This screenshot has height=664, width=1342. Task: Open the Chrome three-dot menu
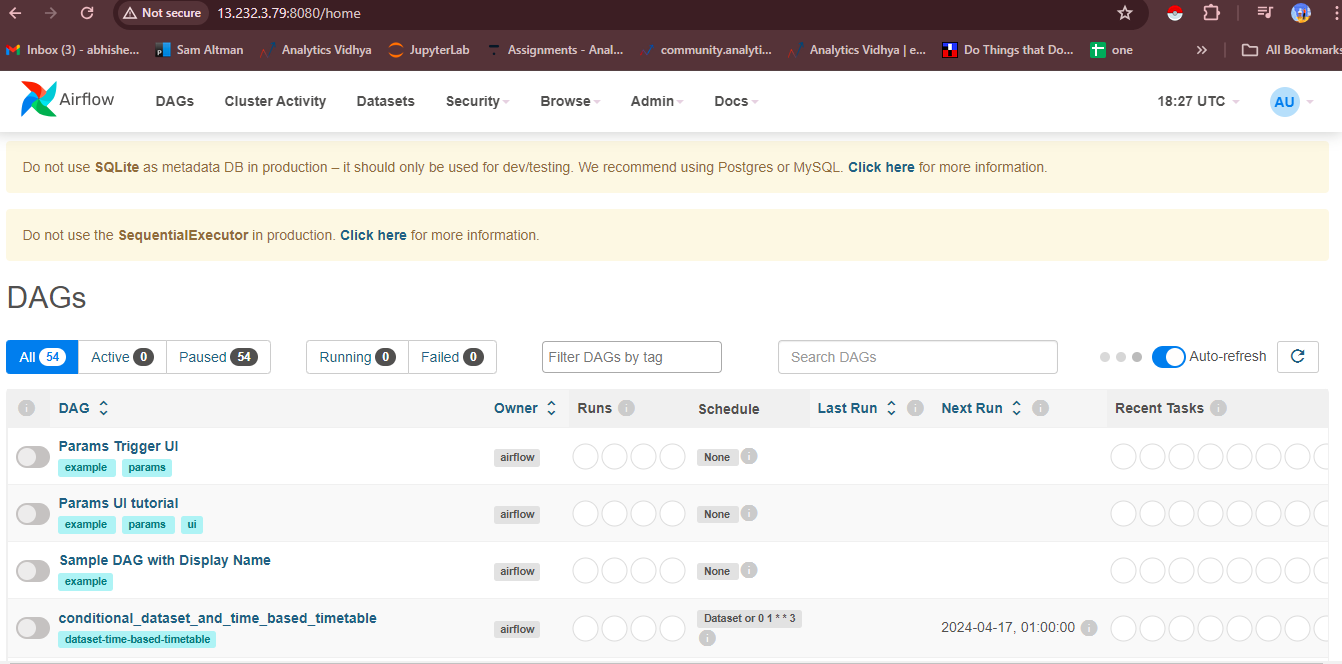click(1336, 13)
